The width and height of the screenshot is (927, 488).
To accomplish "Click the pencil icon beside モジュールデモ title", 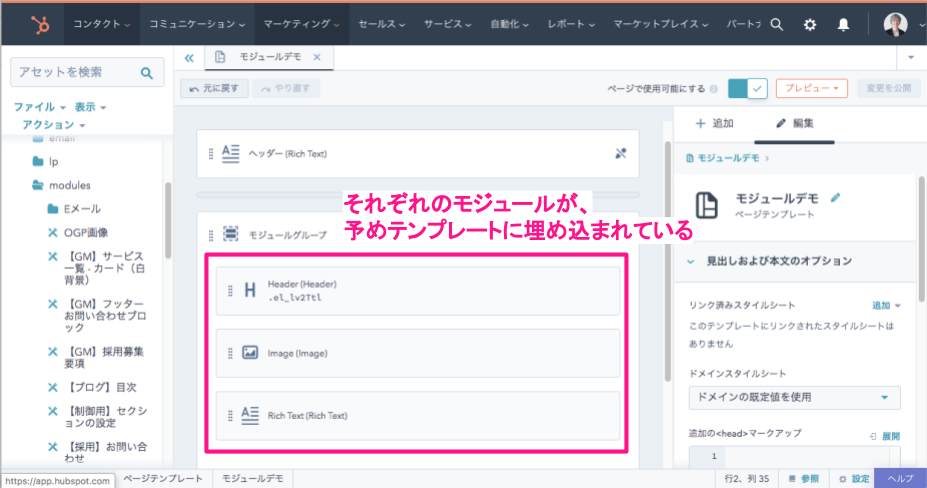I will click(x=836, y=198).
